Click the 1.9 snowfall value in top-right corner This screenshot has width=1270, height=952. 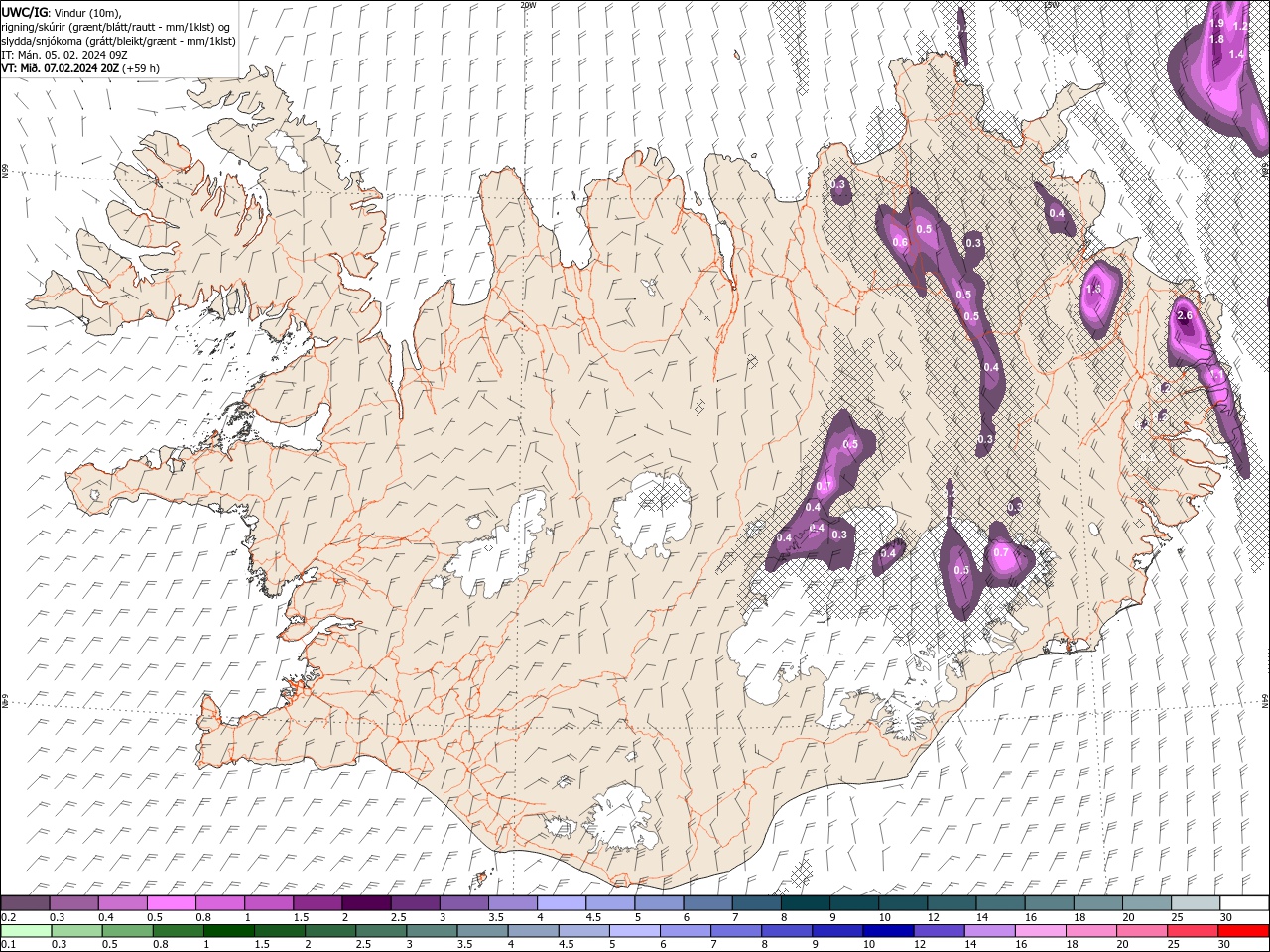tap(1217, 23)
